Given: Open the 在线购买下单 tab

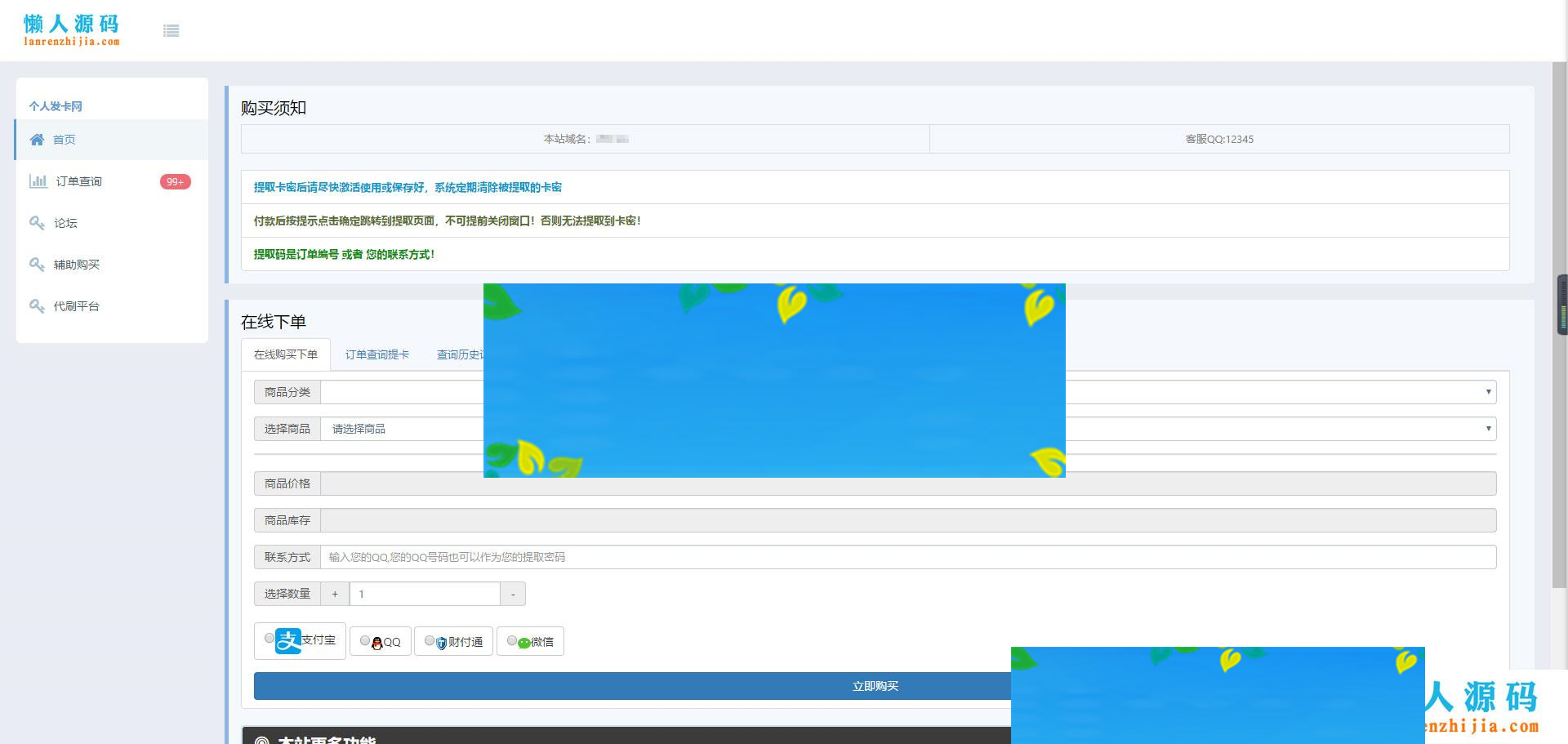Looking at the screenshot, I should pyautogui.click(x=286, y=354).
